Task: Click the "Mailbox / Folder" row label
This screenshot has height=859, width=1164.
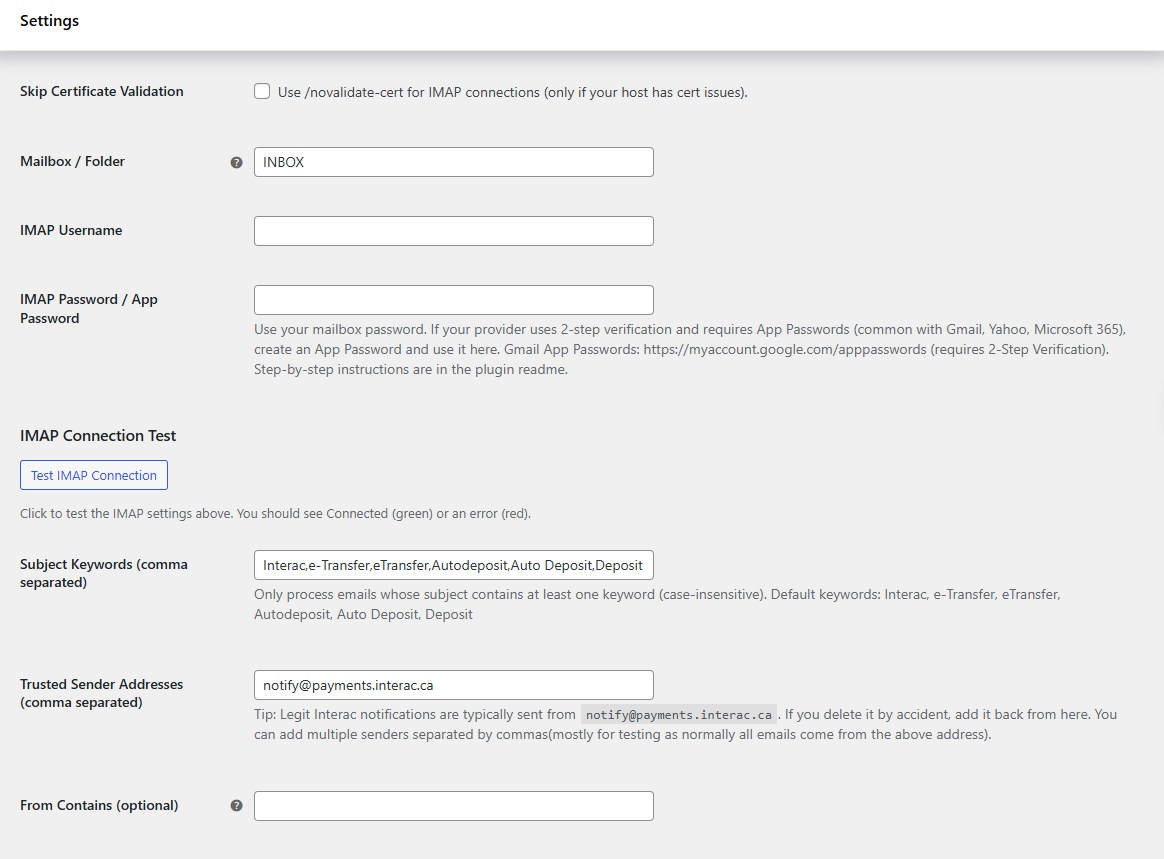Action: [x=72, y=162]
